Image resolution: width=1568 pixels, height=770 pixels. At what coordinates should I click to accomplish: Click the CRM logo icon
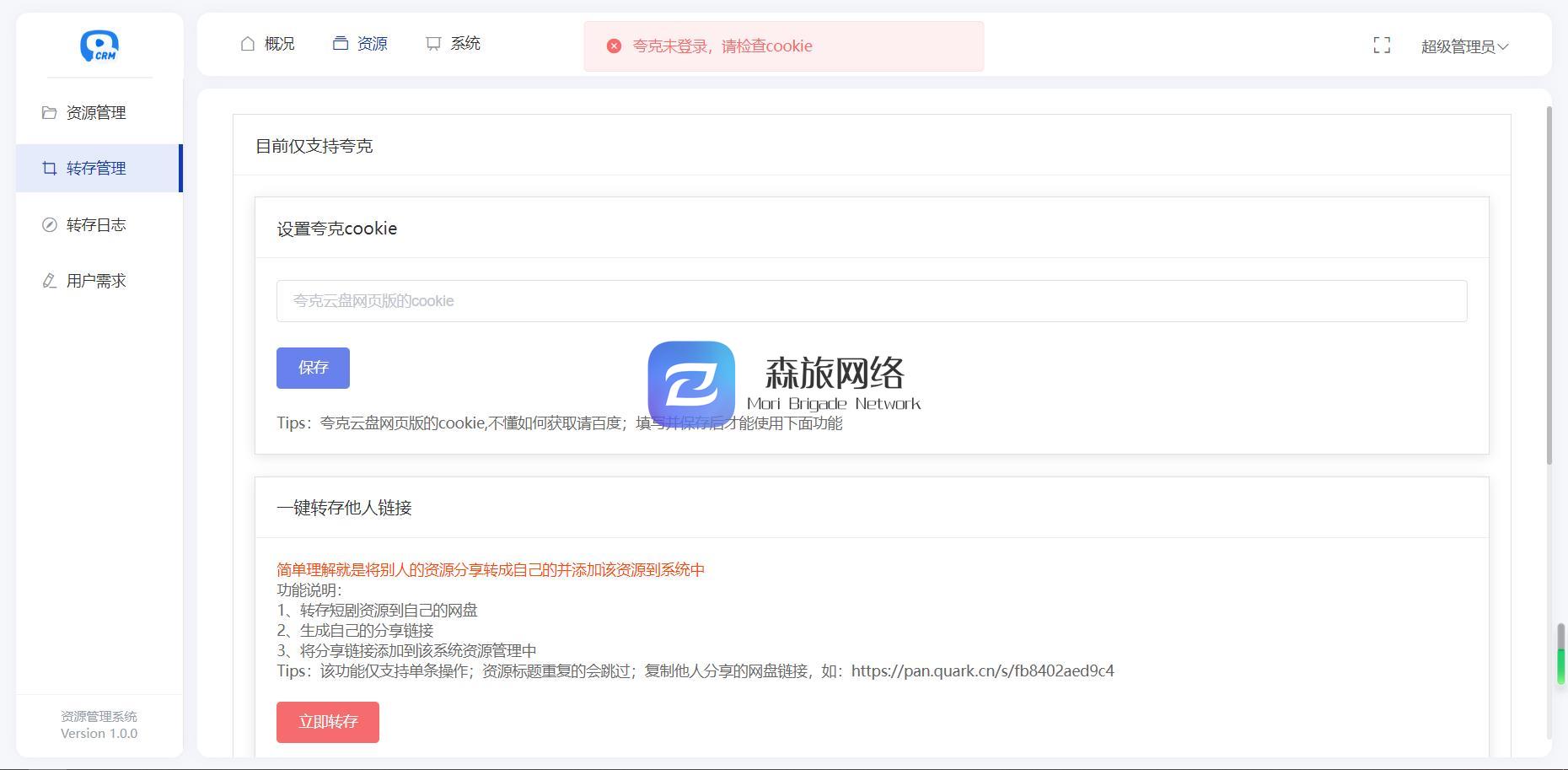click(99, 46)
